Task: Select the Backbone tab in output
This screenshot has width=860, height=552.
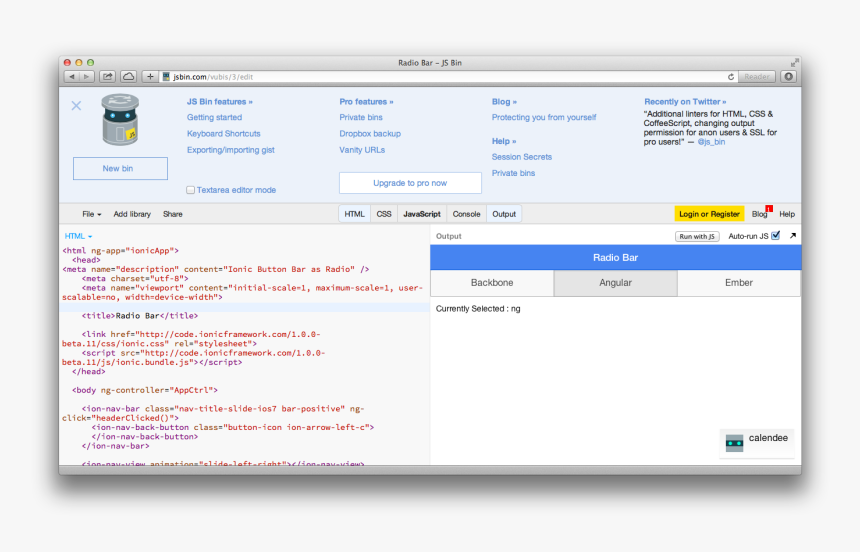Action: (492, 283)
